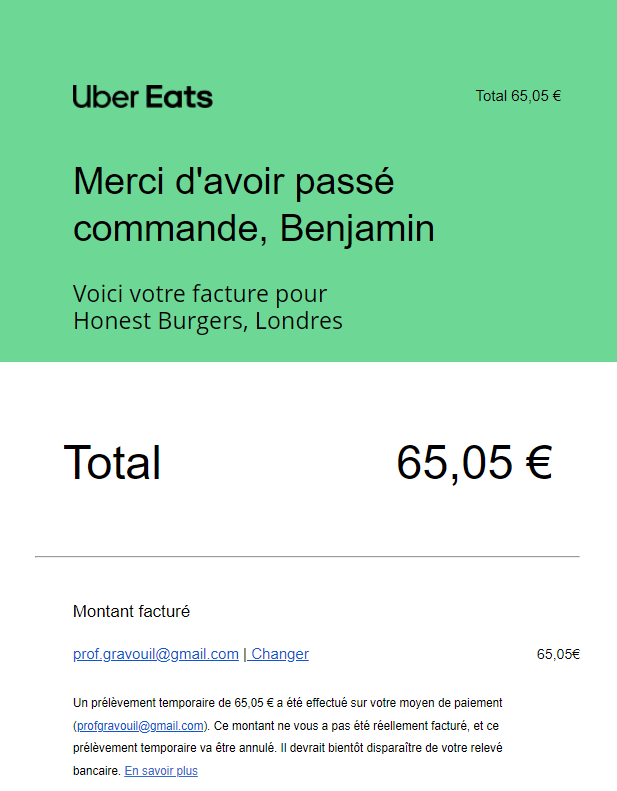Click the name Benjamin in the heading
Screen dimensions: 617x791
click(357, 228)
